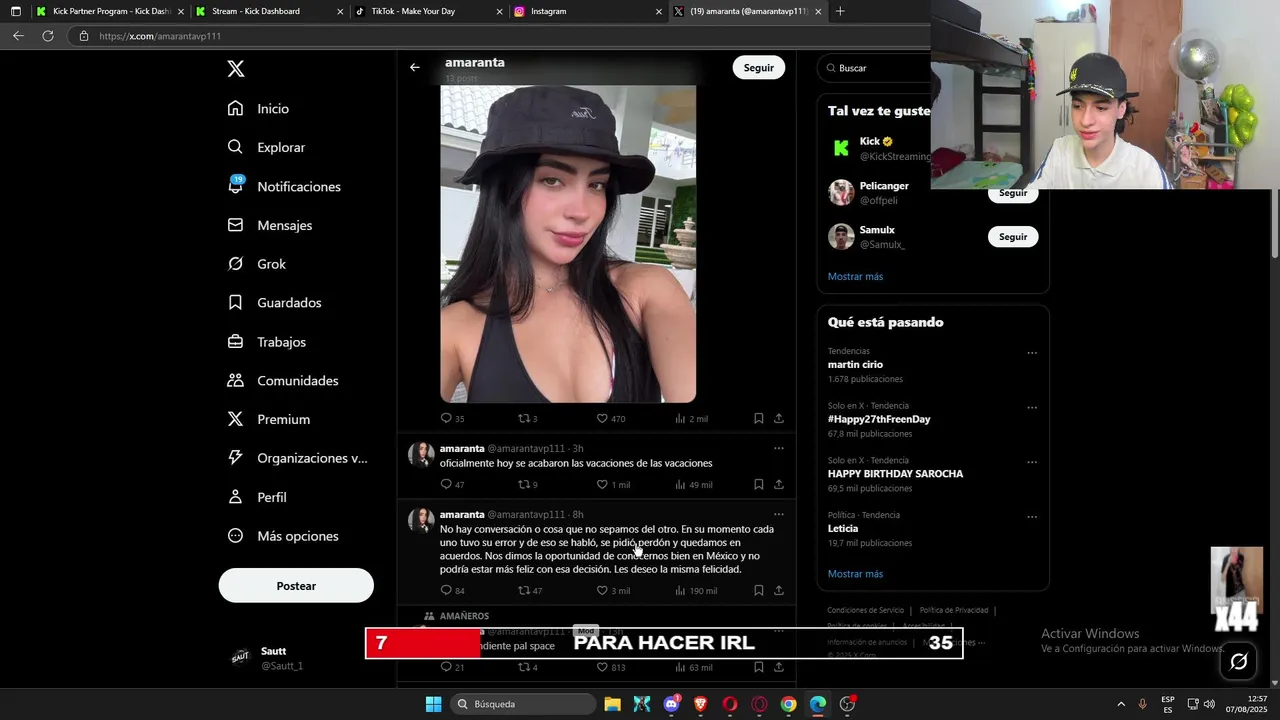This screenshot has width=1280, height=720.
Task: Share the vacaciones post
Action: click(x=779, y=484)
